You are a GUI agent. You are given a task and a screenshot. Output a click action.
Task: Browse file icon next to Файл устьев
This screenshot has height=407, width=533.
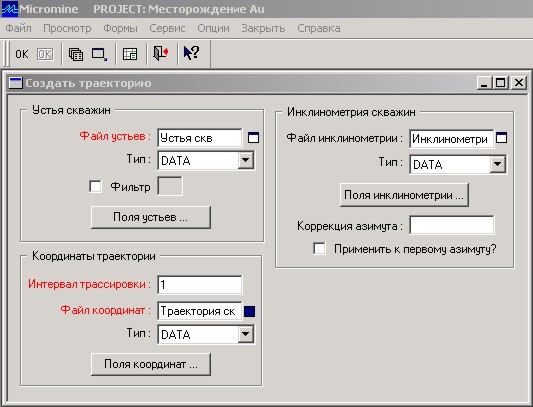pyautogui.click(x=253, y=138)
